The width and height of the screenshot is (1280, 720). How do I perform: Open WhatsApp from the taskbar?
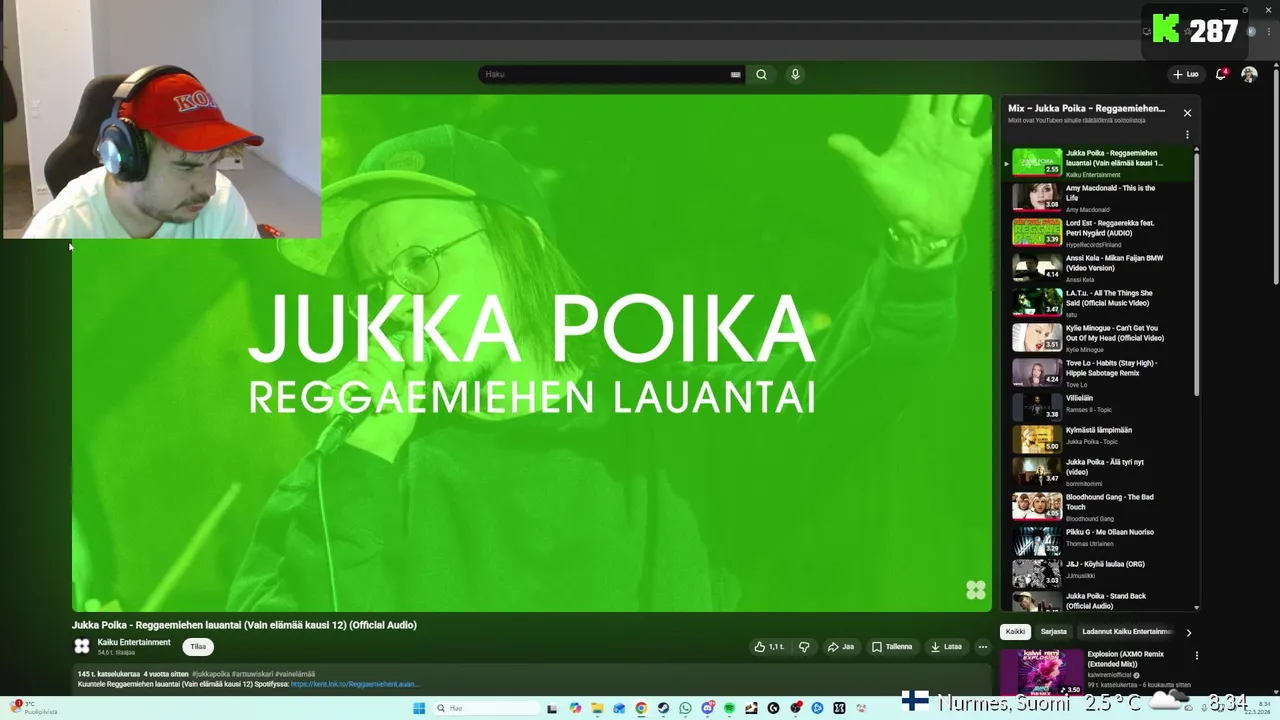[685, 708]
